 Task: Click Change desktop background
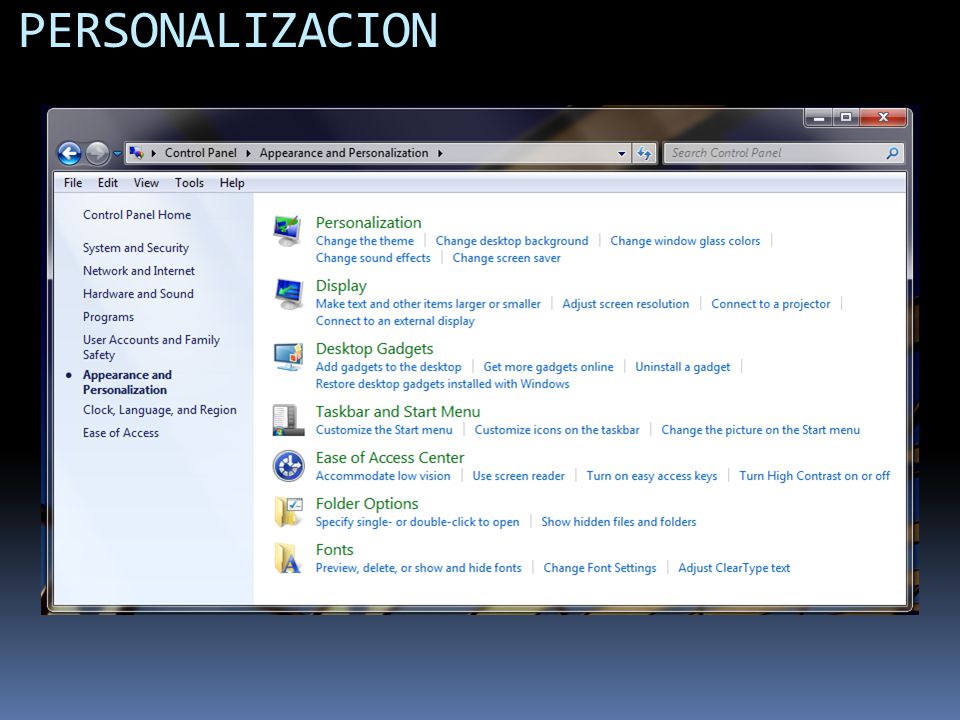(x=512, y=241)
